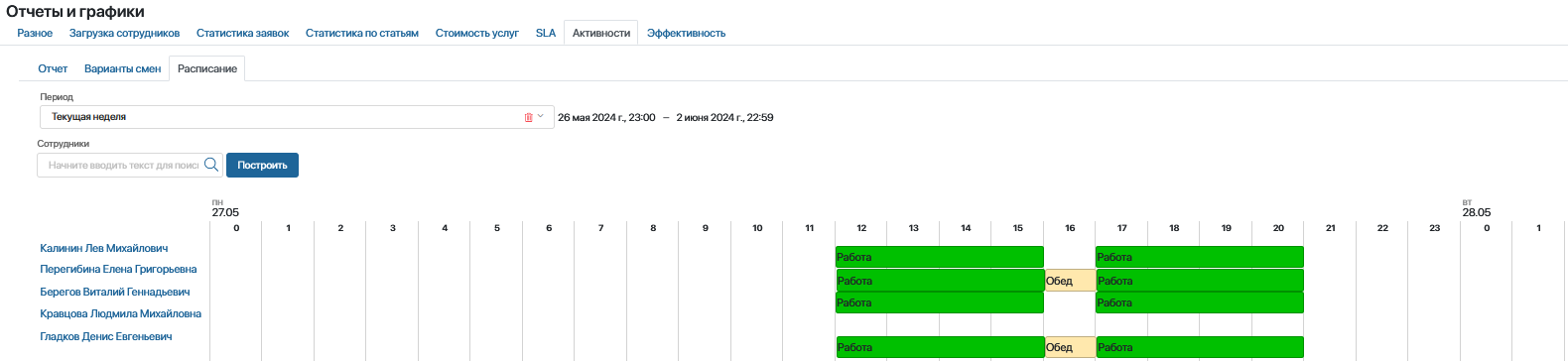The width and height of the screenshot is (1568, 361).
Task: Select Берегов's first Работа block
Action: click(x=939, y=302)
